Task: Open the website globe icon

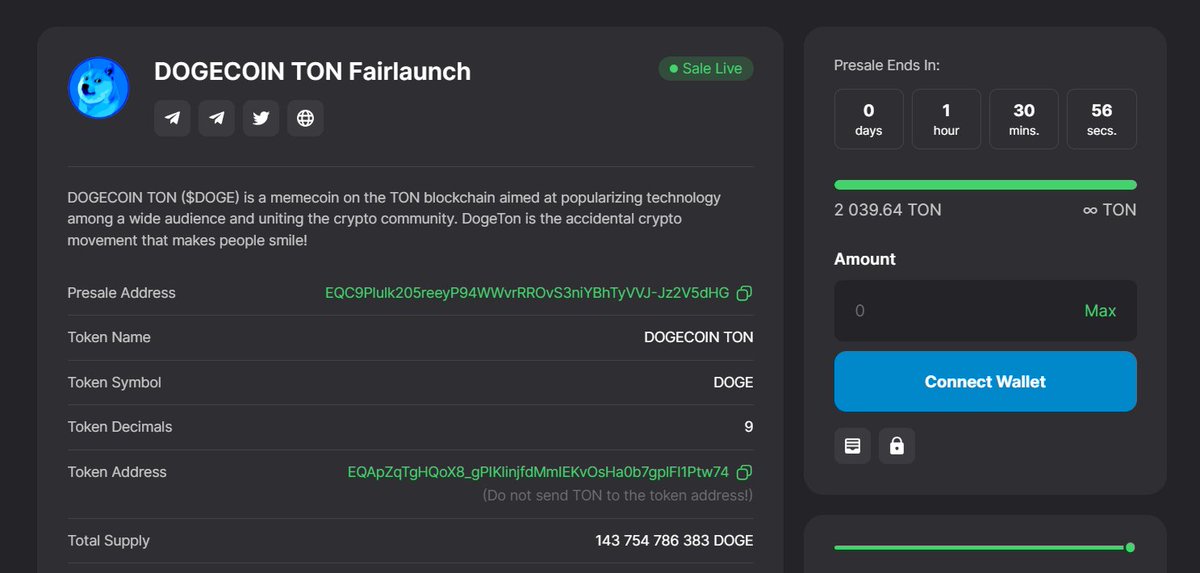Action: click(305, 118)
